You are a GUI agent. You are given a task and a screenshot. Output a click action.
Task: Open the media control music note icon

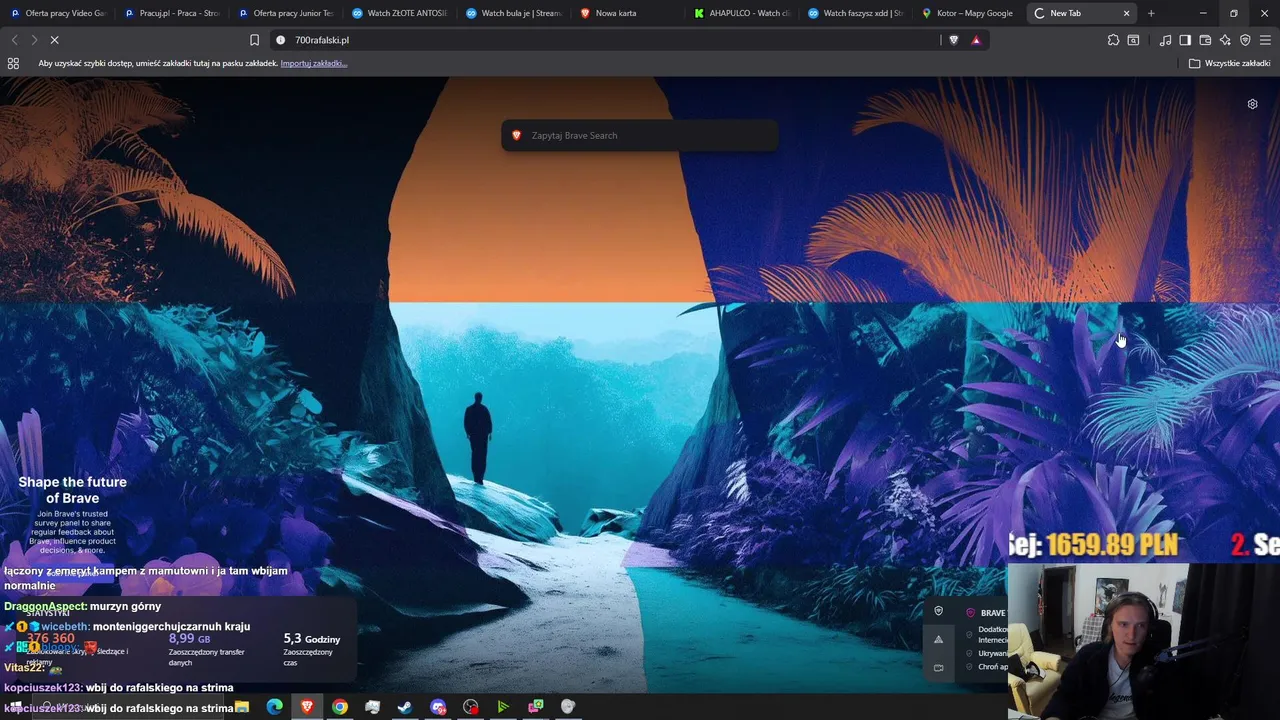point(1165,40)
